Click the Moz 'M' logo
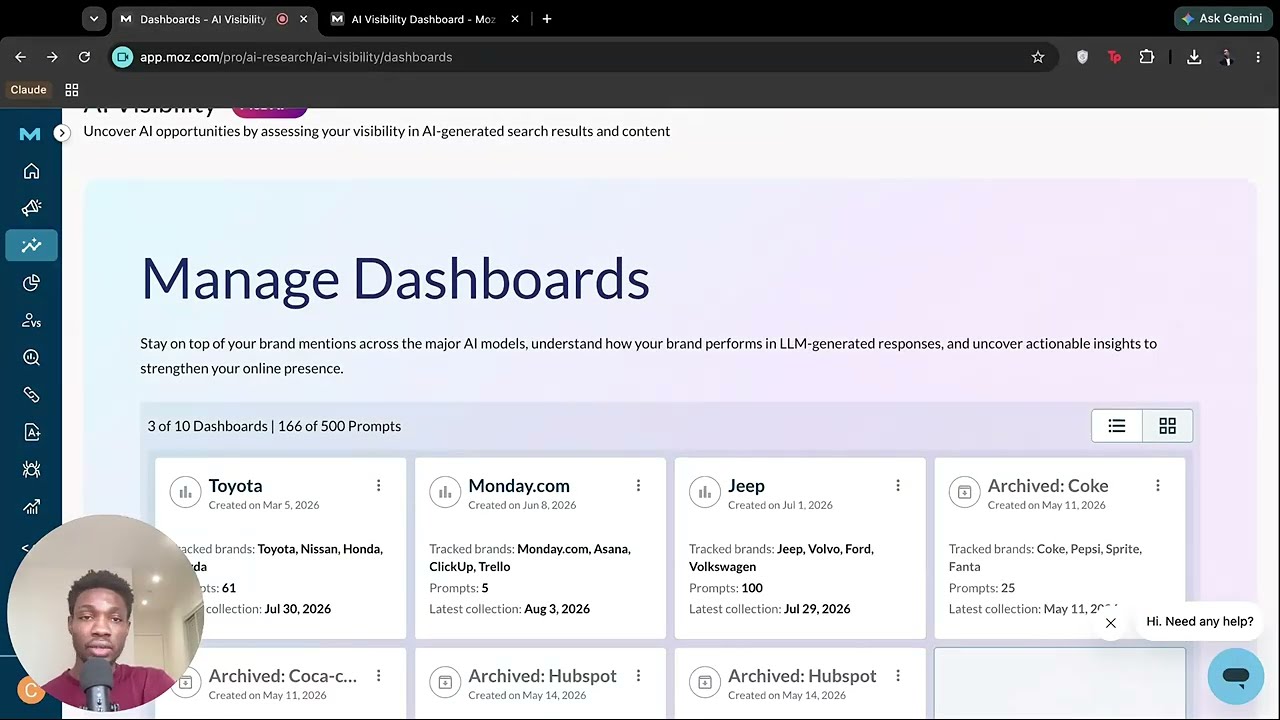 pos(30,134)
